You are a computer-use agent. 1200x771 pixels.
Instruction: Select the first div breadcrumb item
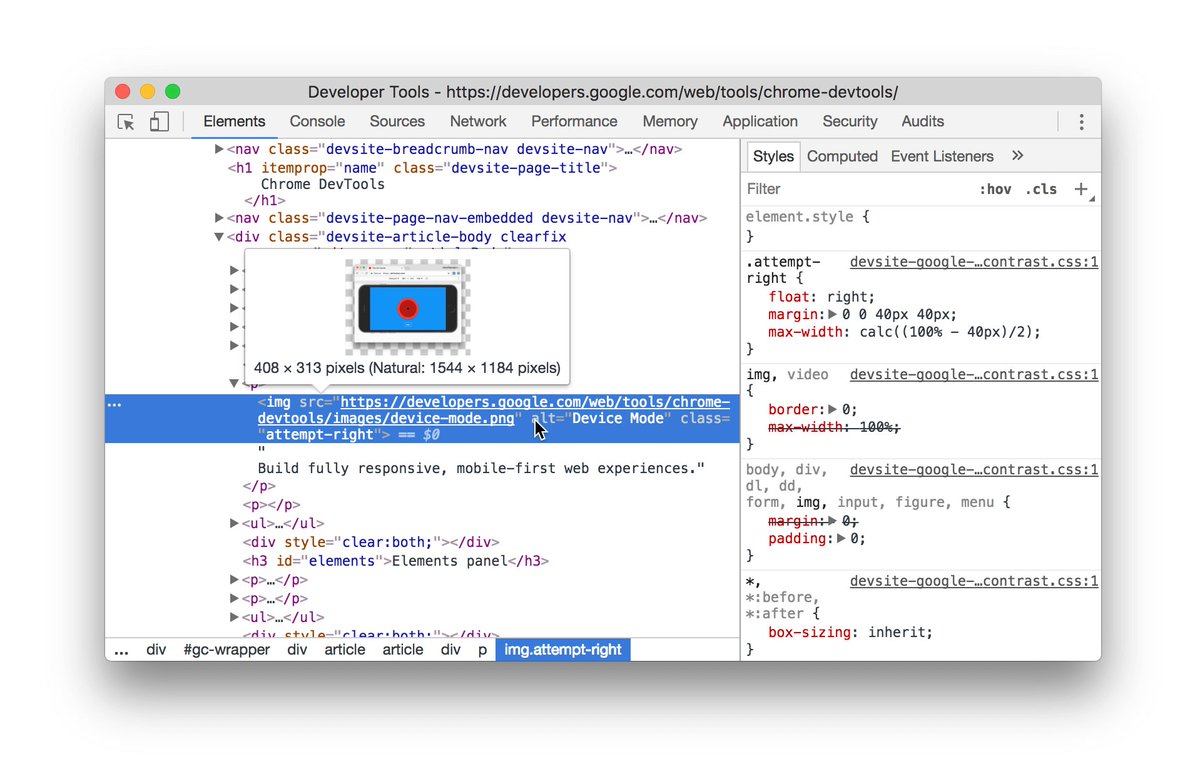tap(156, 650)
